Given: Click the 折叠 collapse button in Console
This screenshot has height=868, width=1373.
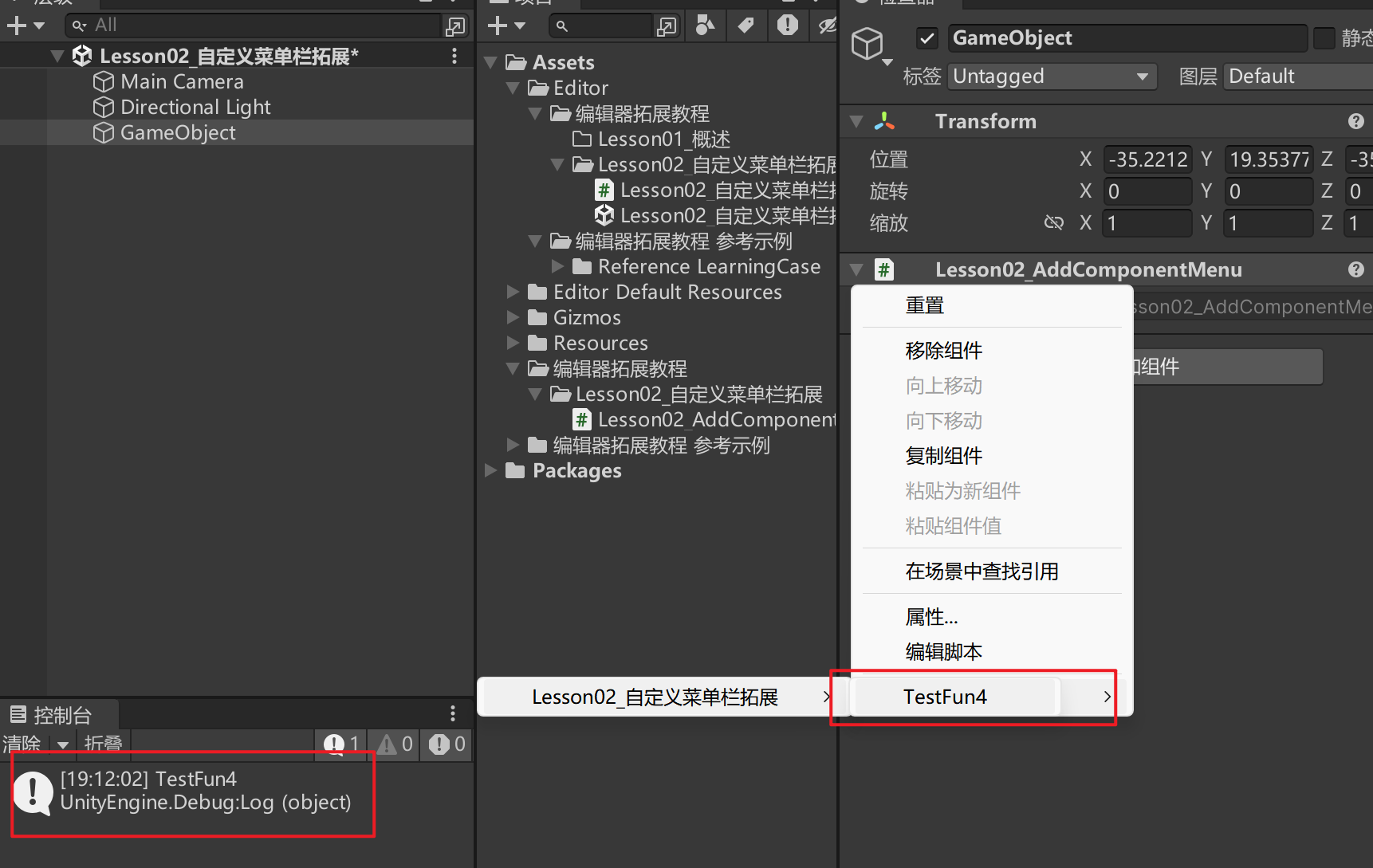Looking at the screenshot, I should 103,744.
